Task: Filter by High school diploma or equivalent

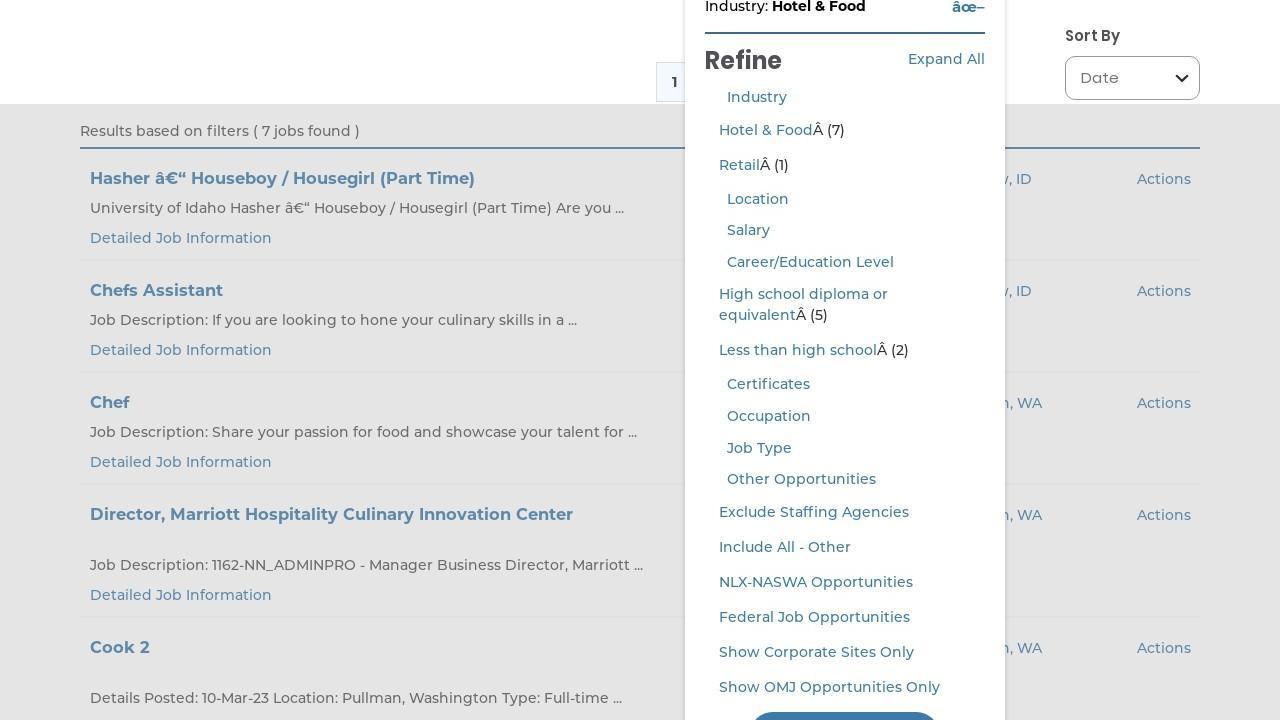Action: (803, 304)
